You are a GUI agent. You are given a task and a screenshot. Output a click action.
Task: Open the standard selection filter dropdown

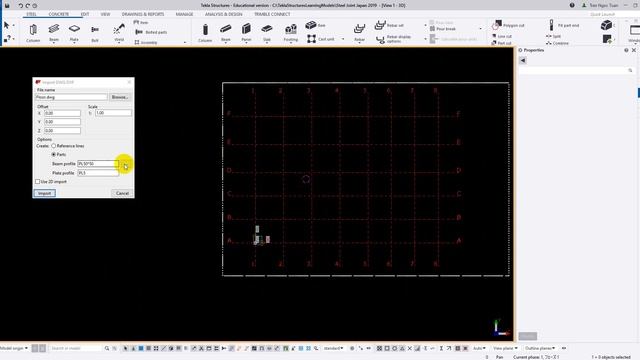pyautogui.click(x=333, y=348)
